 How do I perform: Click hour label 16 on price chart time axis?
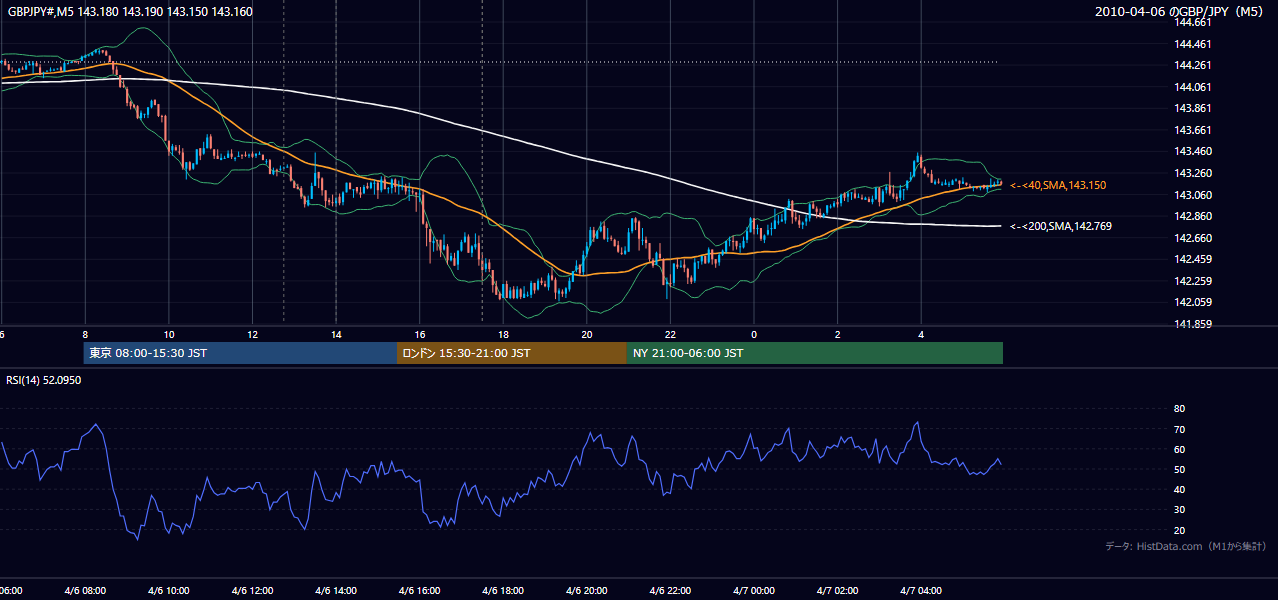pyautogui.click(x=420, y=335)
